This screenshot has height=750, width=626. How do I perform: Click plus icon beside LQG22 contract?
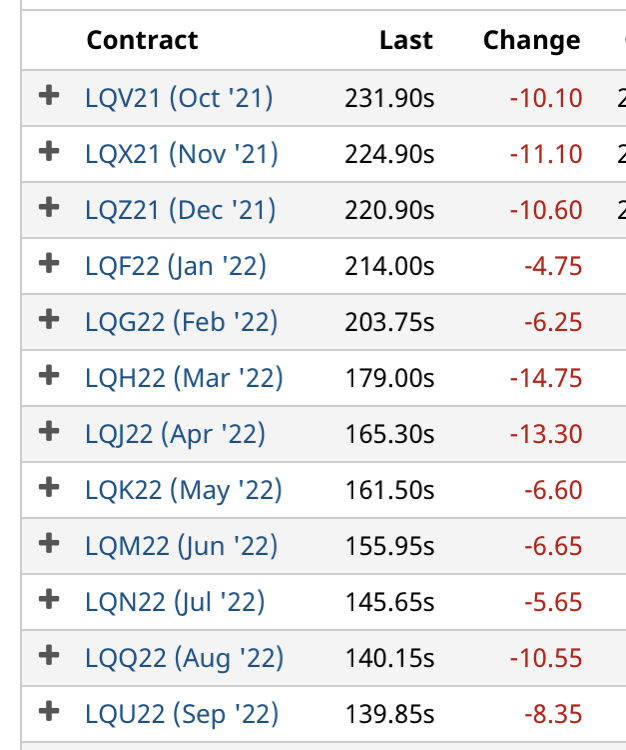point(49,319)
